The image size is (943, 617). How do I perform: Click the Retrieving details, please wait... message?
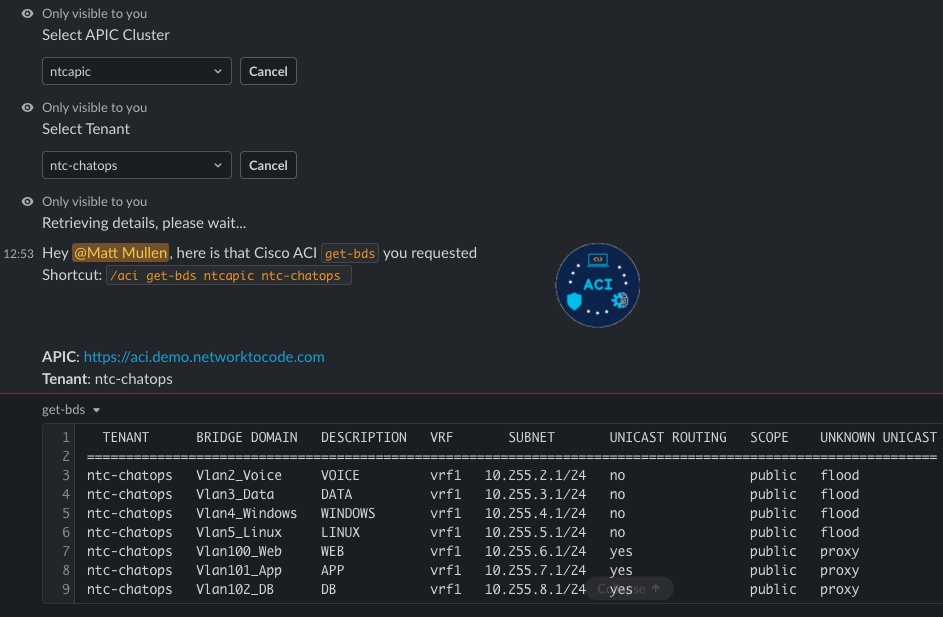144,223
